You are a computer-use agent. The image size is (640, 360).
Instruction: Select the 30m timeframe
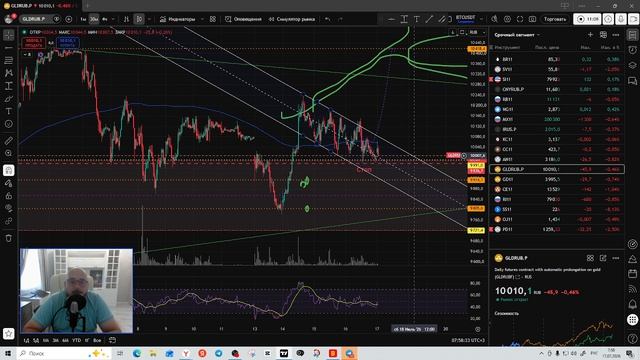94,19
